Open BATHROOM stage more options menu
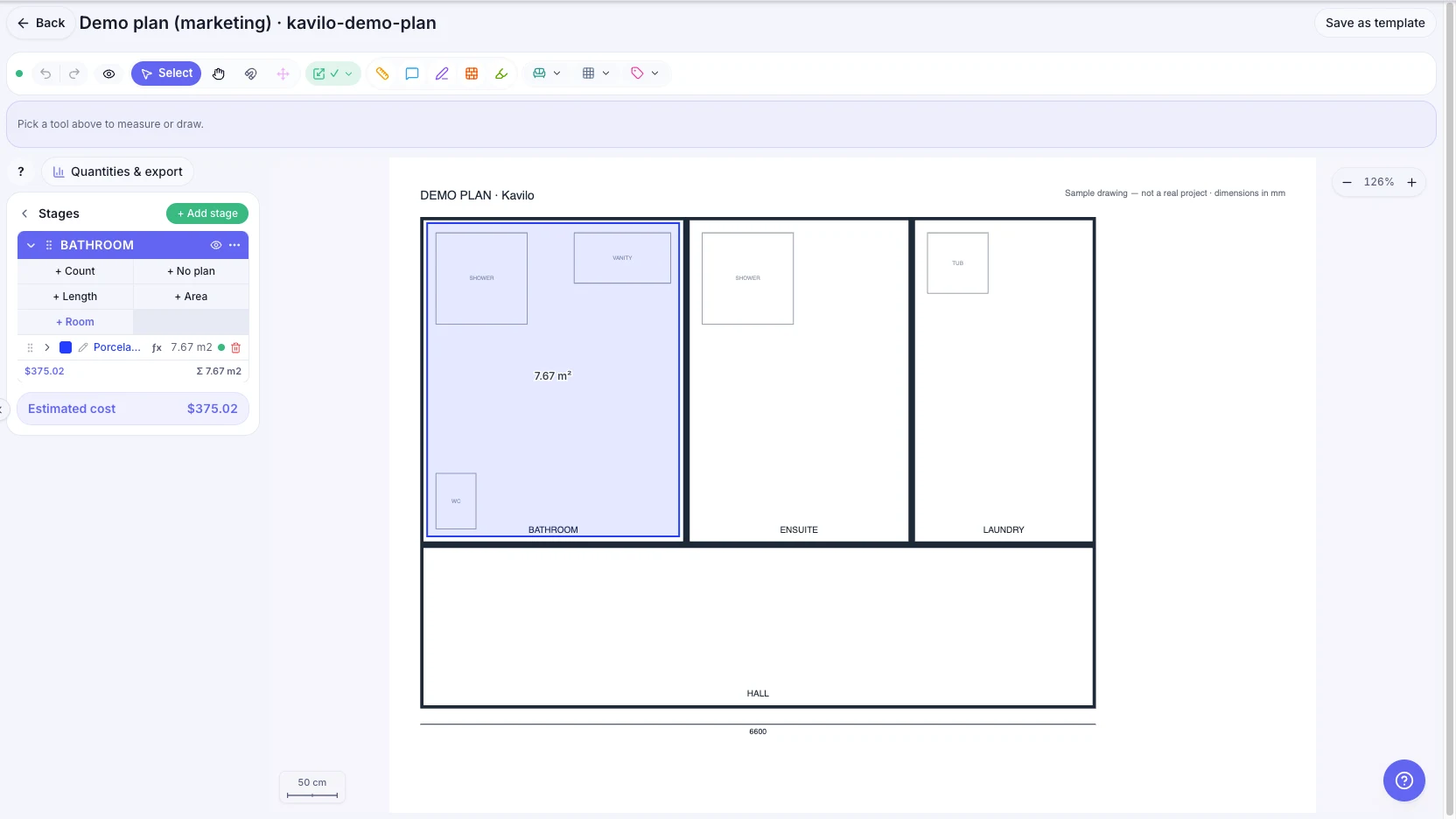The image size is (1456, 819). coord(234,245)
